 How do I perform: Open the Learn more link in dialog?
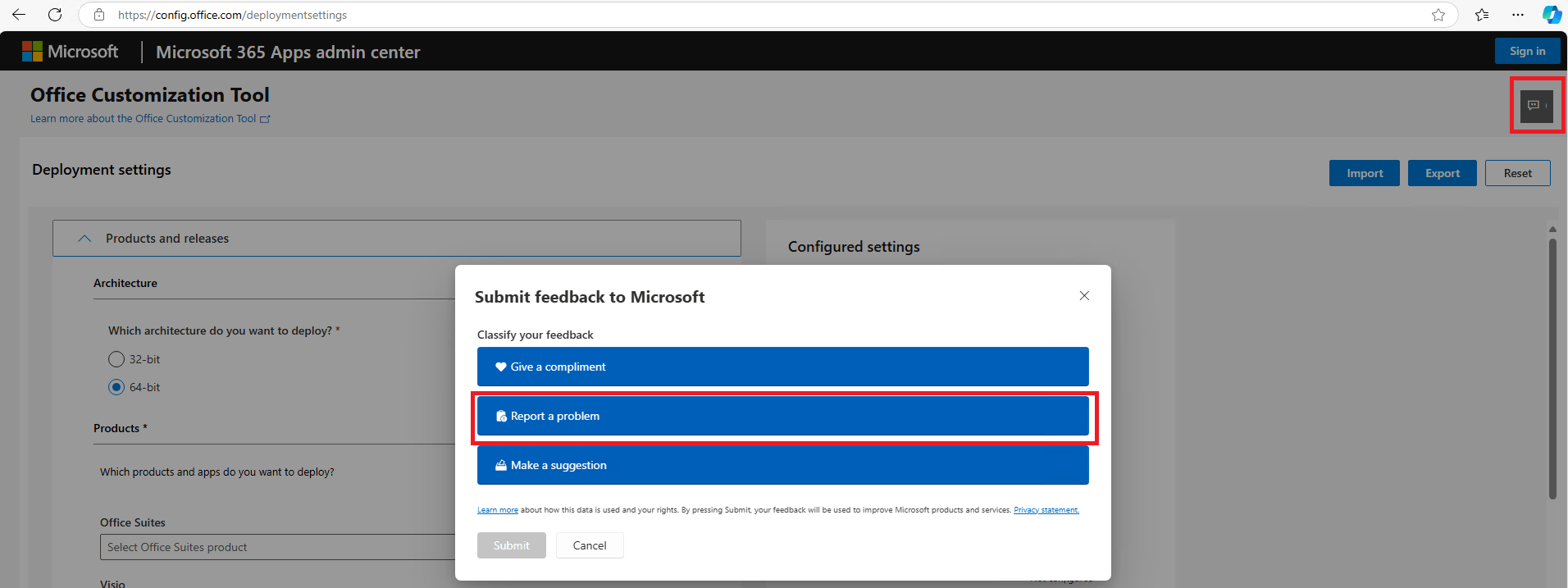coord(498,510)
